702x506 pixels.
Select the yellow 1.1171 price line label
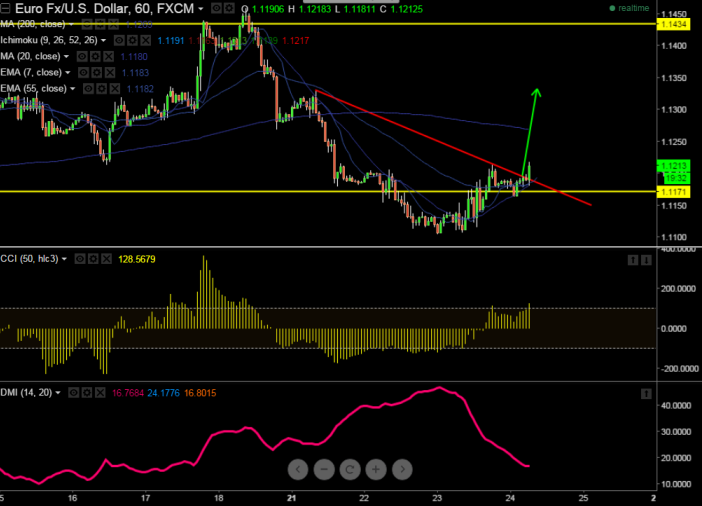673,192
